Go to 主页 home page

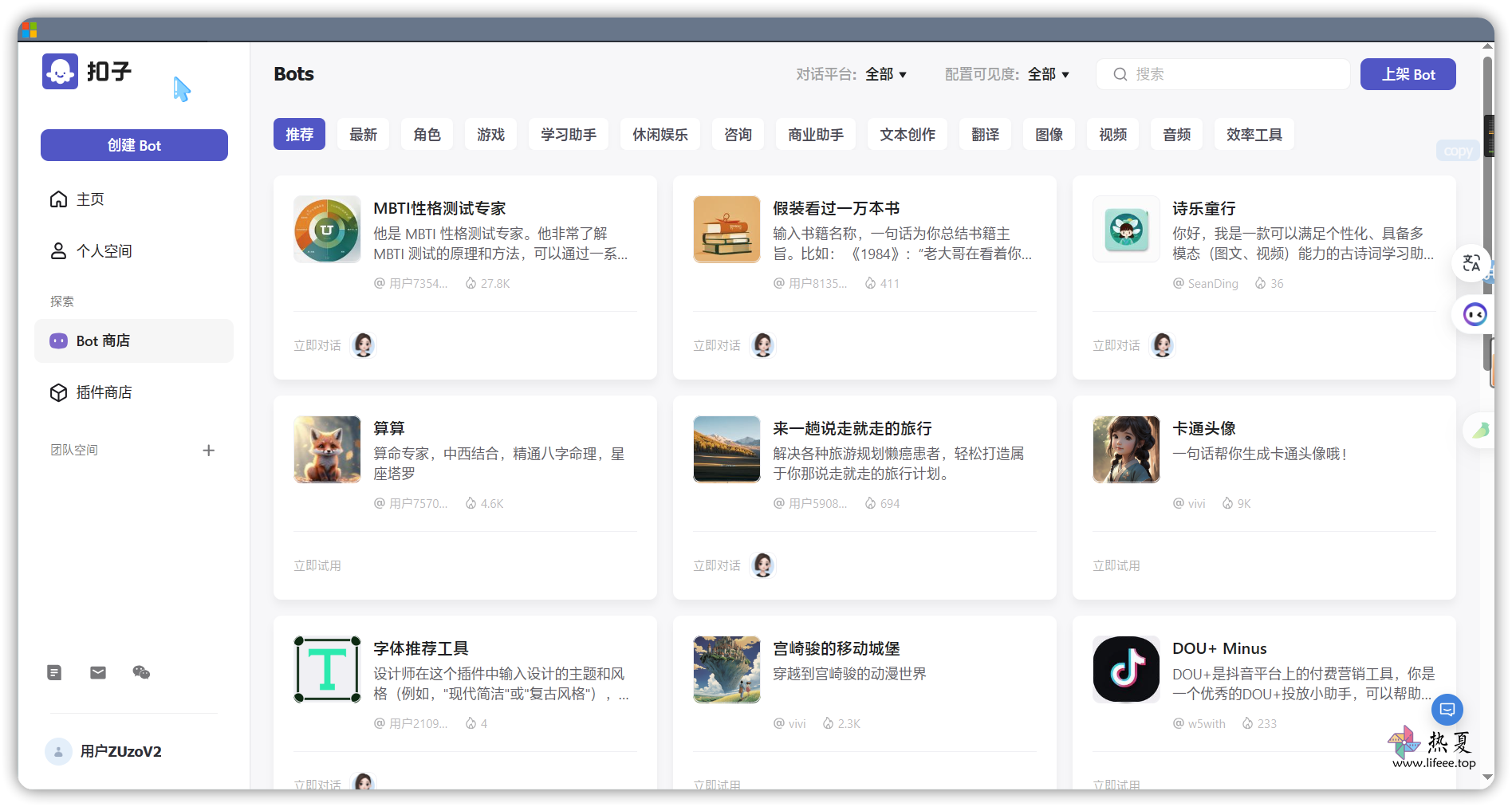point(89,199)
